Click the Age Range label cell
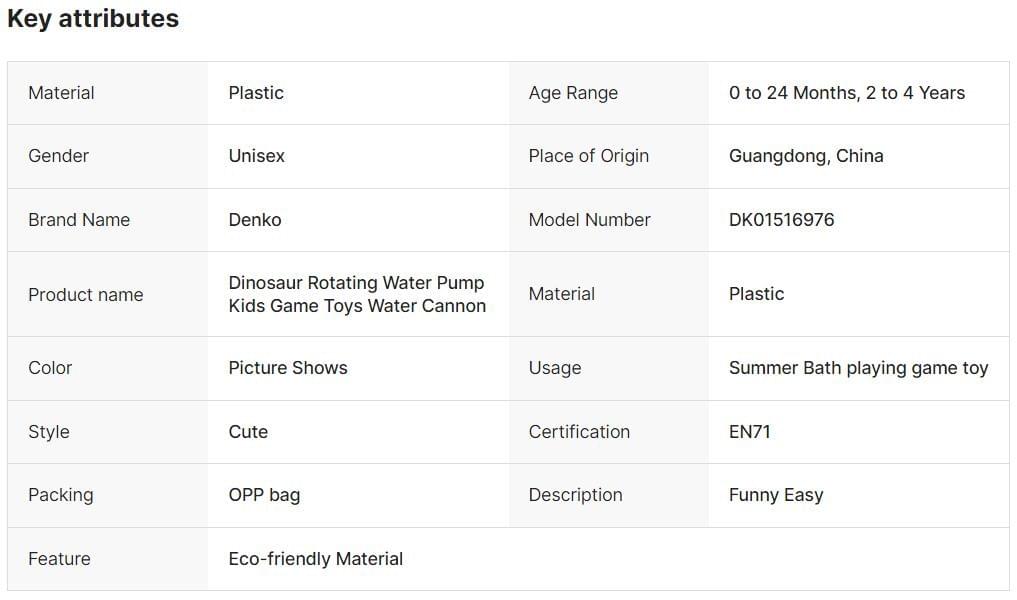 pos(573,93)
